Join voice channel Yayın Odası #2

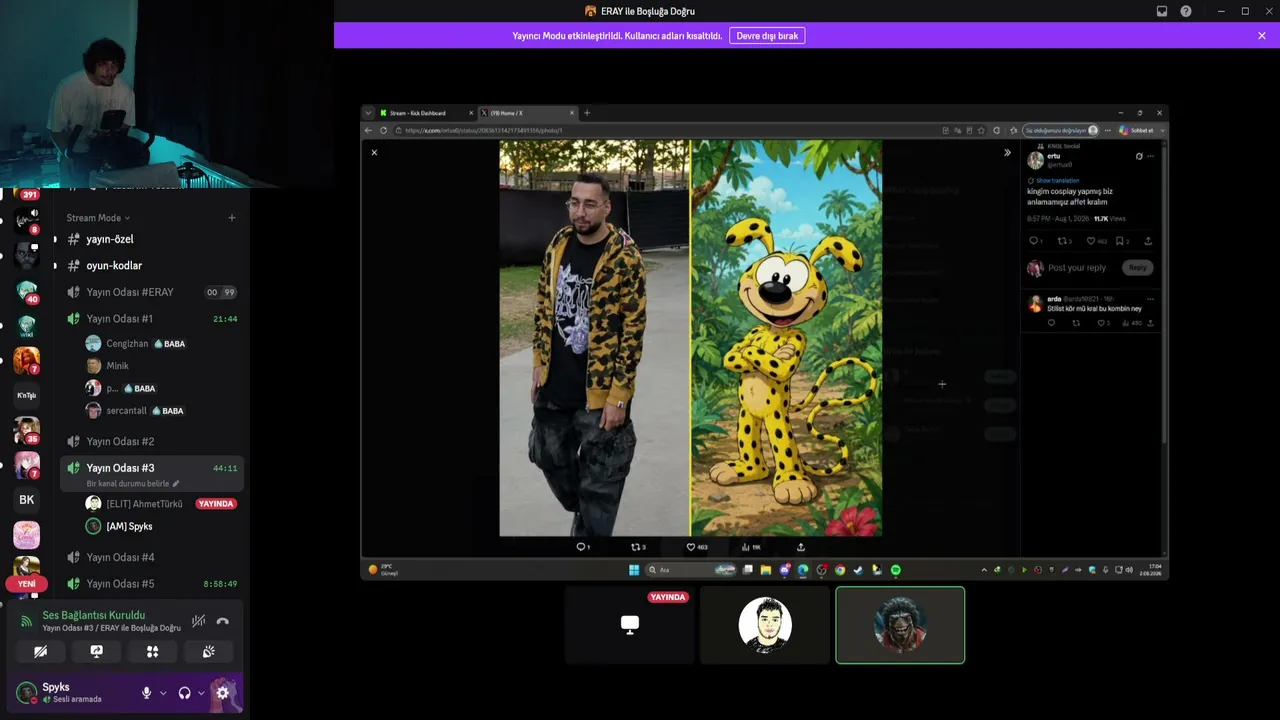coord(150,441)
